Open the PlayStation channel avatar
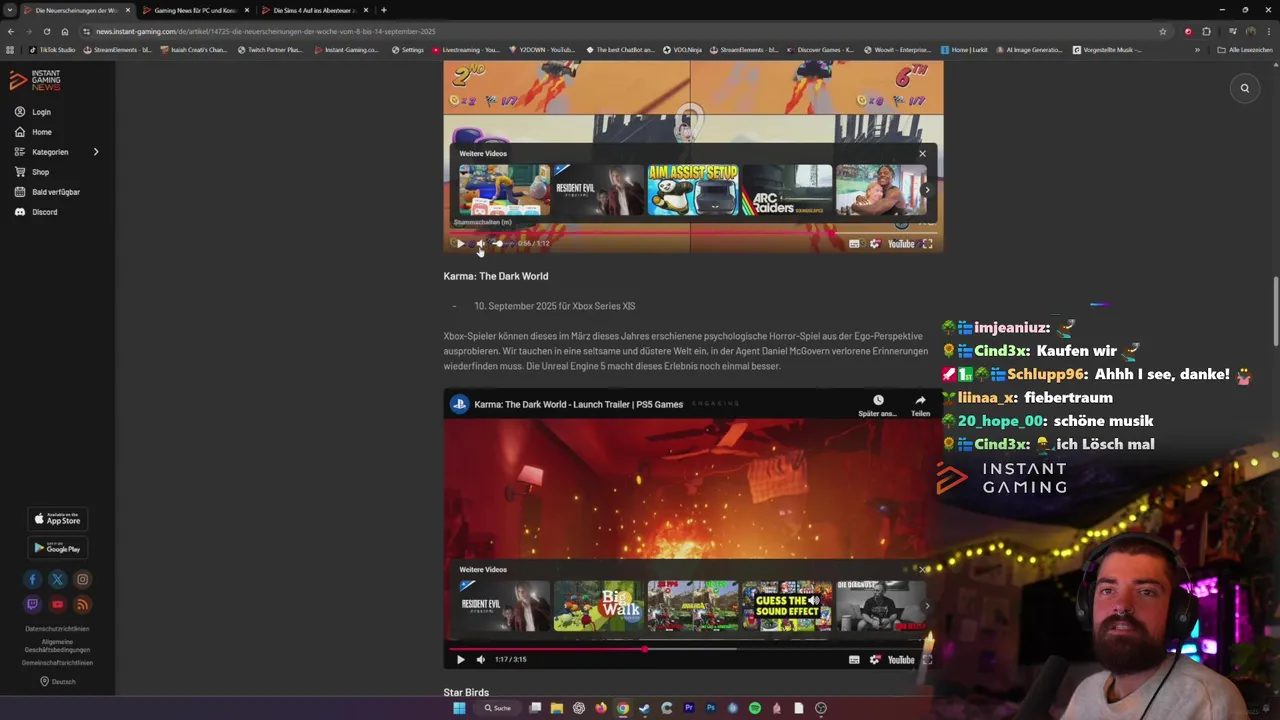The width and height of the screenshot is (1280, 720). [x=459, y=404]
